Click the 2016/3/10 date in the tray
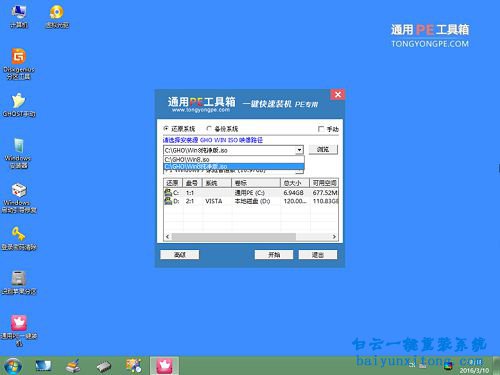 coord(474,370)
